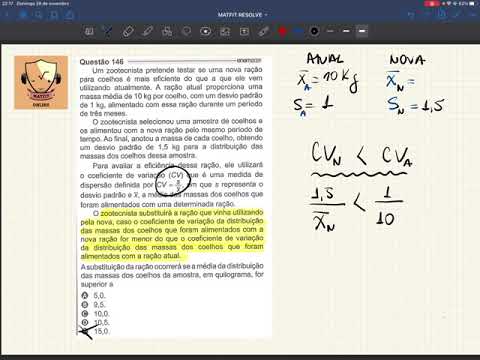Open the share and export menu
Viewport: 480px width, 360px height.
69,15
